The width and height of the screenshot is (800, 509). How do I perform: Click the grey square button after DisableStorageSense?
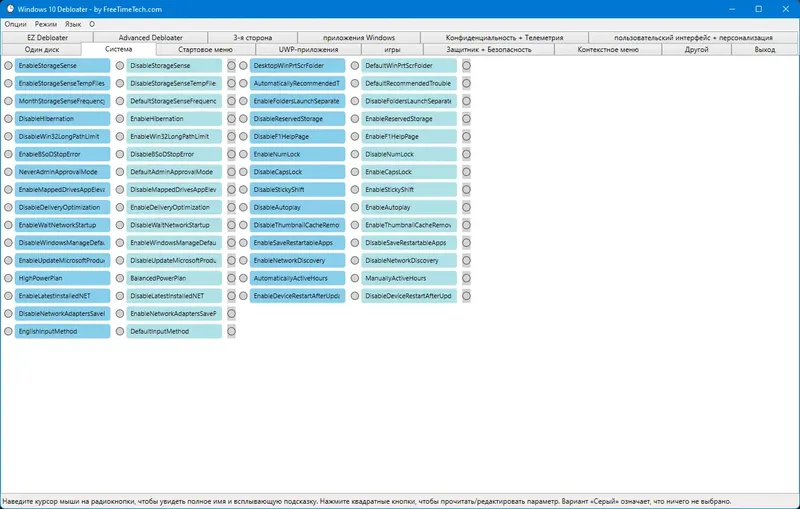click(x=232, y=66)
